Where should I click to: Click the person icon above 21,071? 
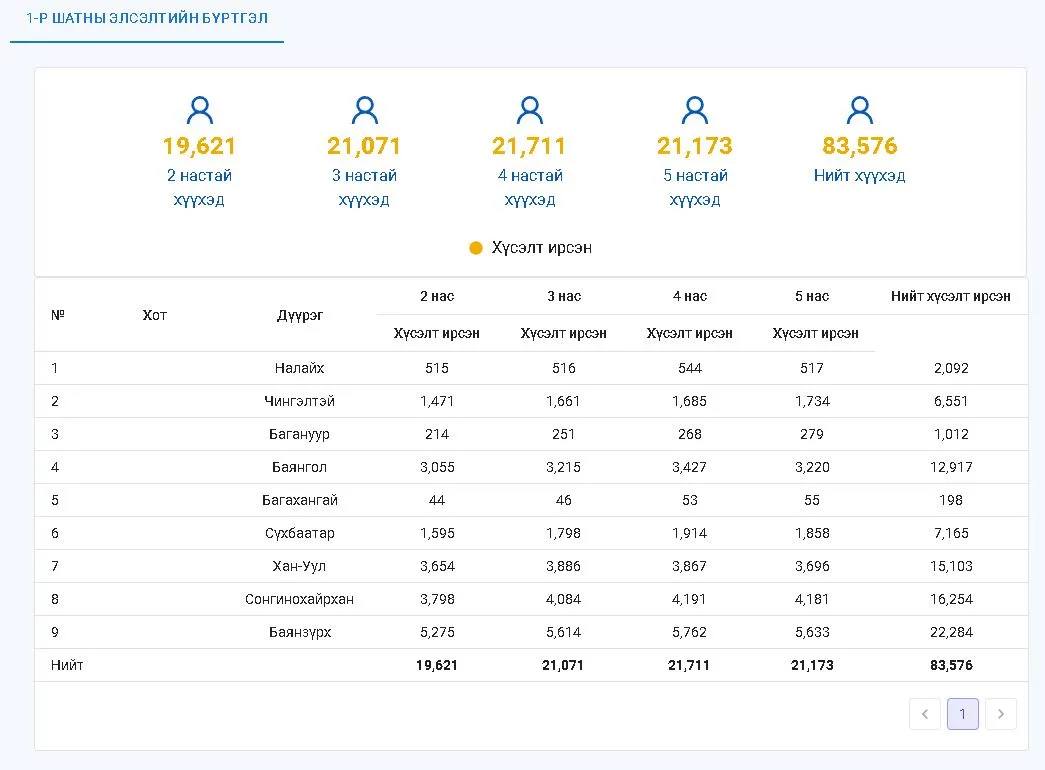point(365,111)
